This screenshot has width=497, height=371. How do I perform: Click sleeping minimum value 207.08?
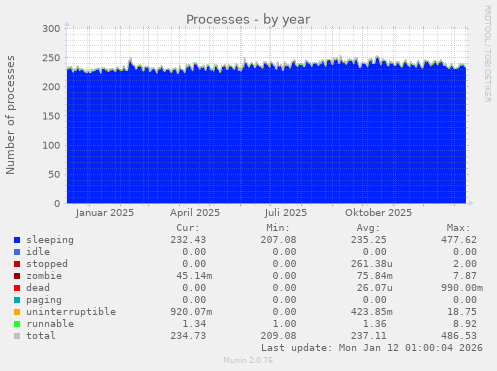click(279, 240)
